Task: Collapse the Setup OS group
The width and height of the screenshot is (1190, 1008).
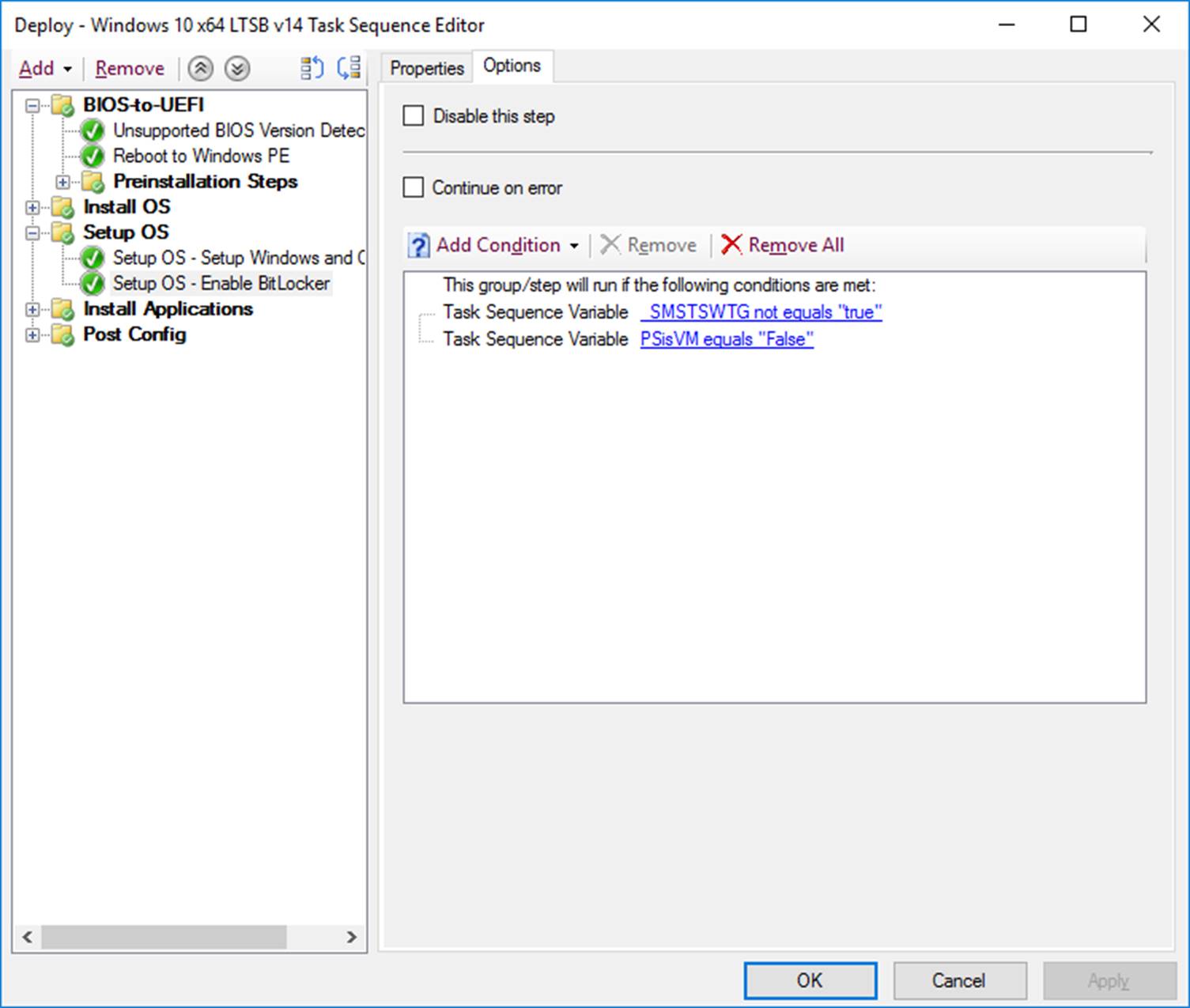Action: (32, 233)
